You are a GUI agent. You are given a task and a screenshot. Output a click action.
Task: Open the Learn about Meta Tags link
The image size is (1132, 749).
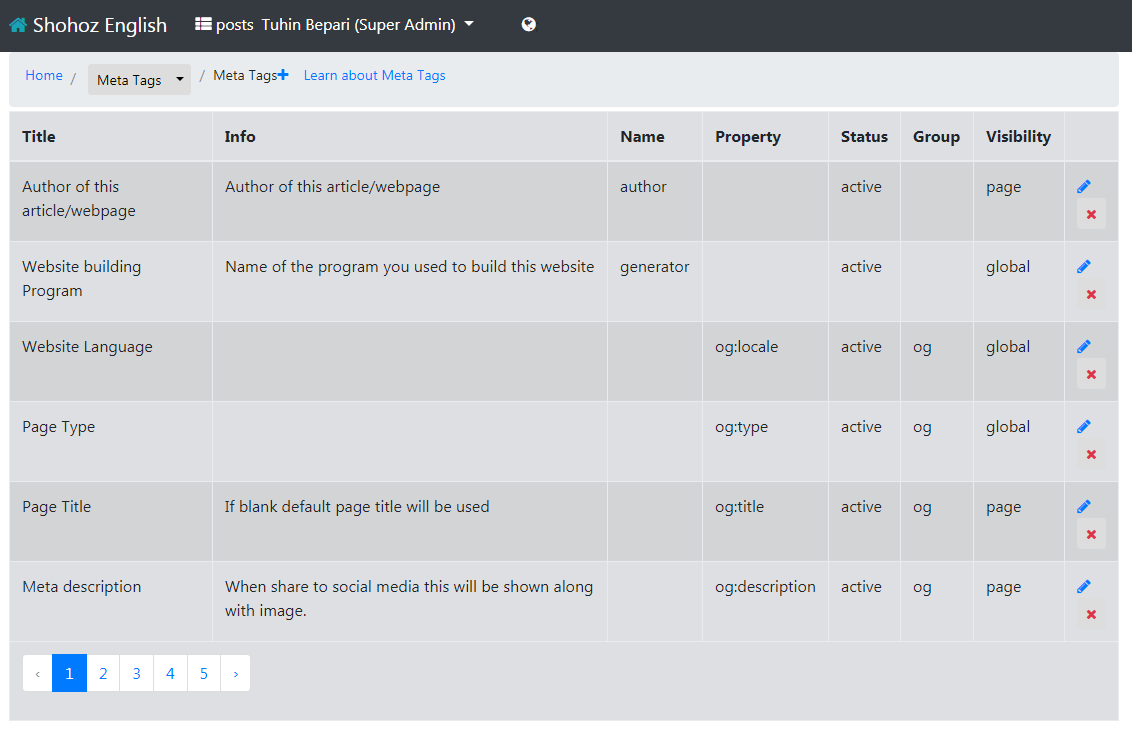[374, 75]
